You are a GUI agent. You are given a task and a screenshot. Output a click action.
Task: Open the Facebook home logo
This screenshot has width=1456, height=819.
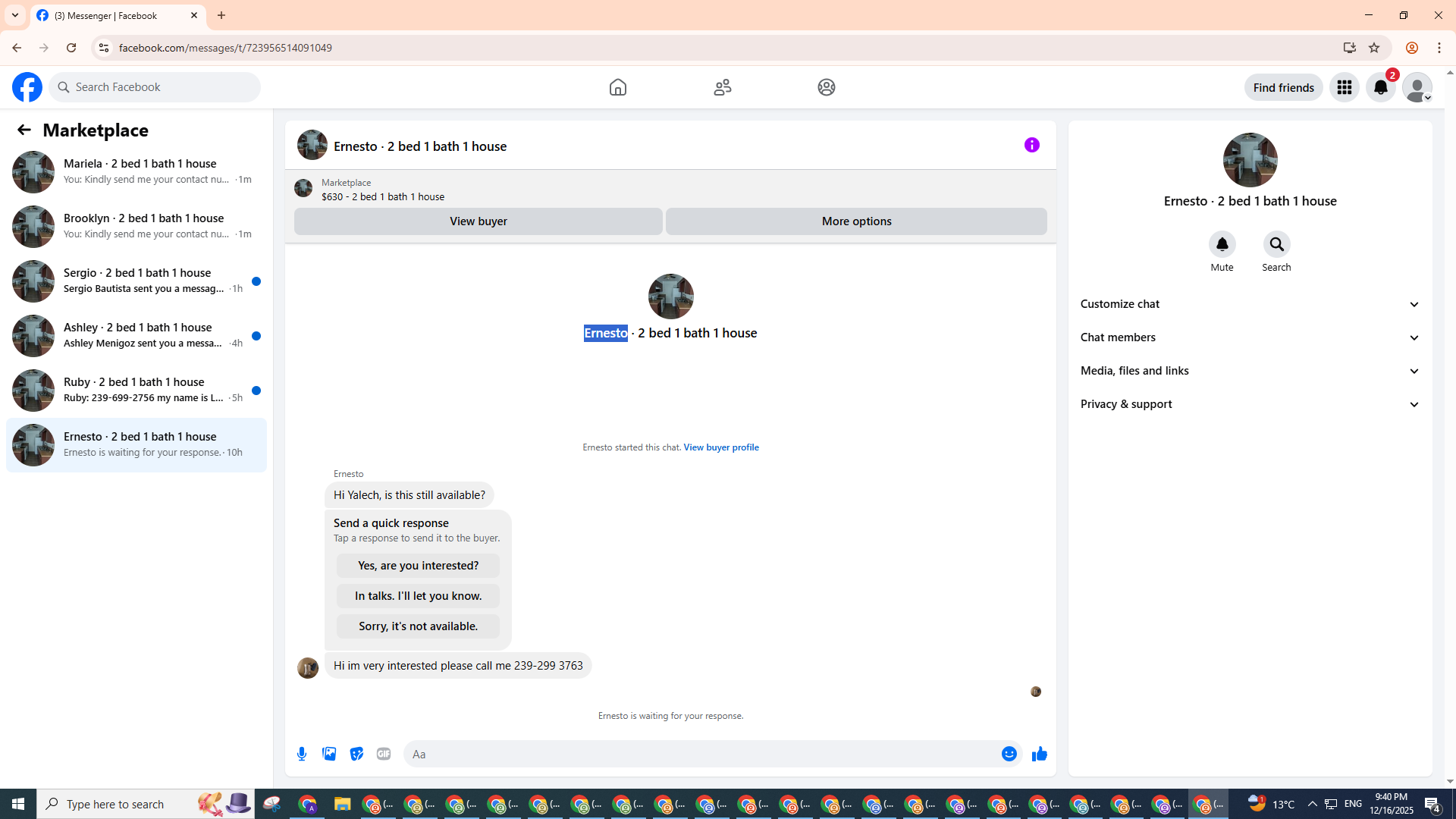[x=27, y=87]
